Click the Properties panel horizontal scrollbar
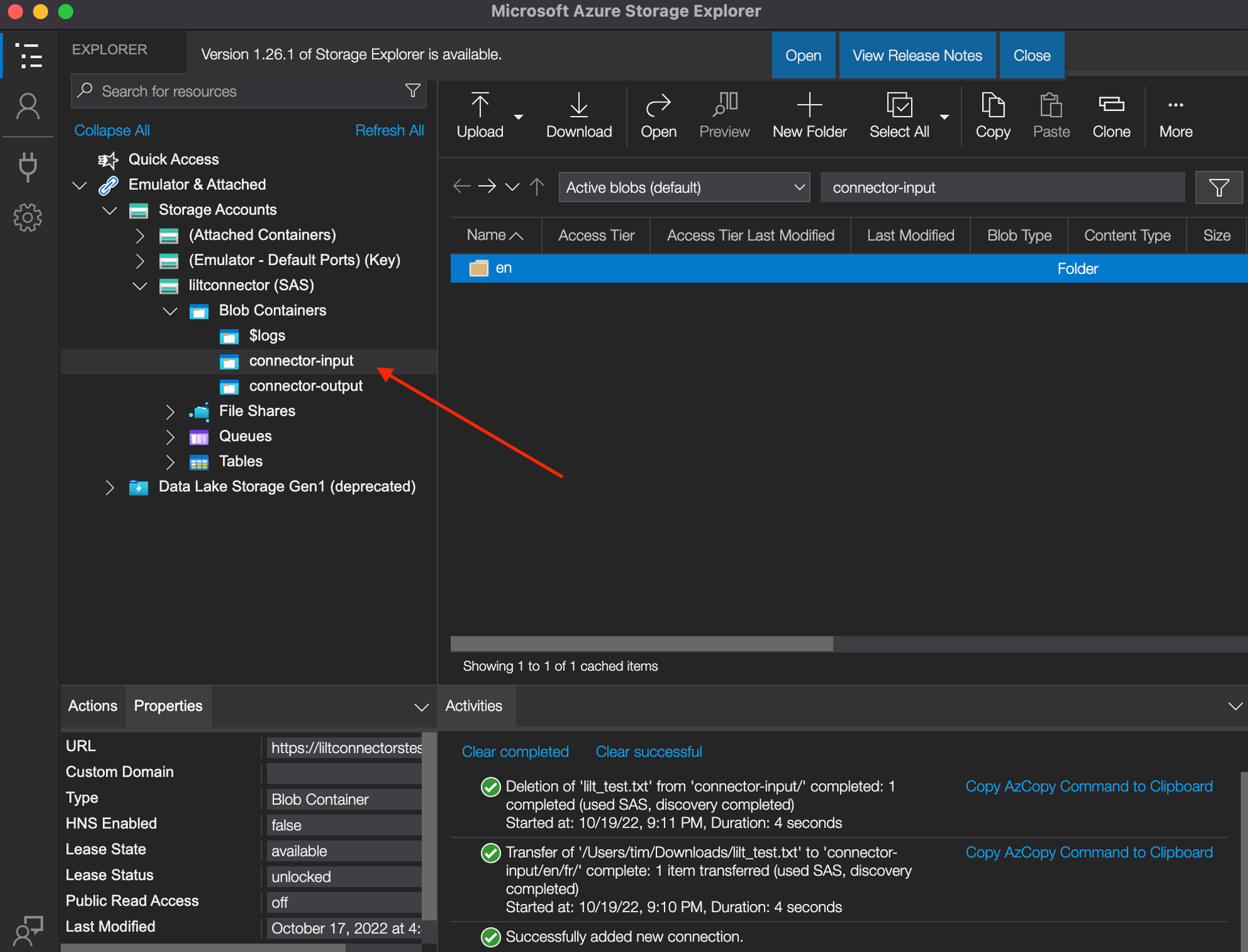The height and width of the screenshot is (952, 1248). click(x=203, y=948)
